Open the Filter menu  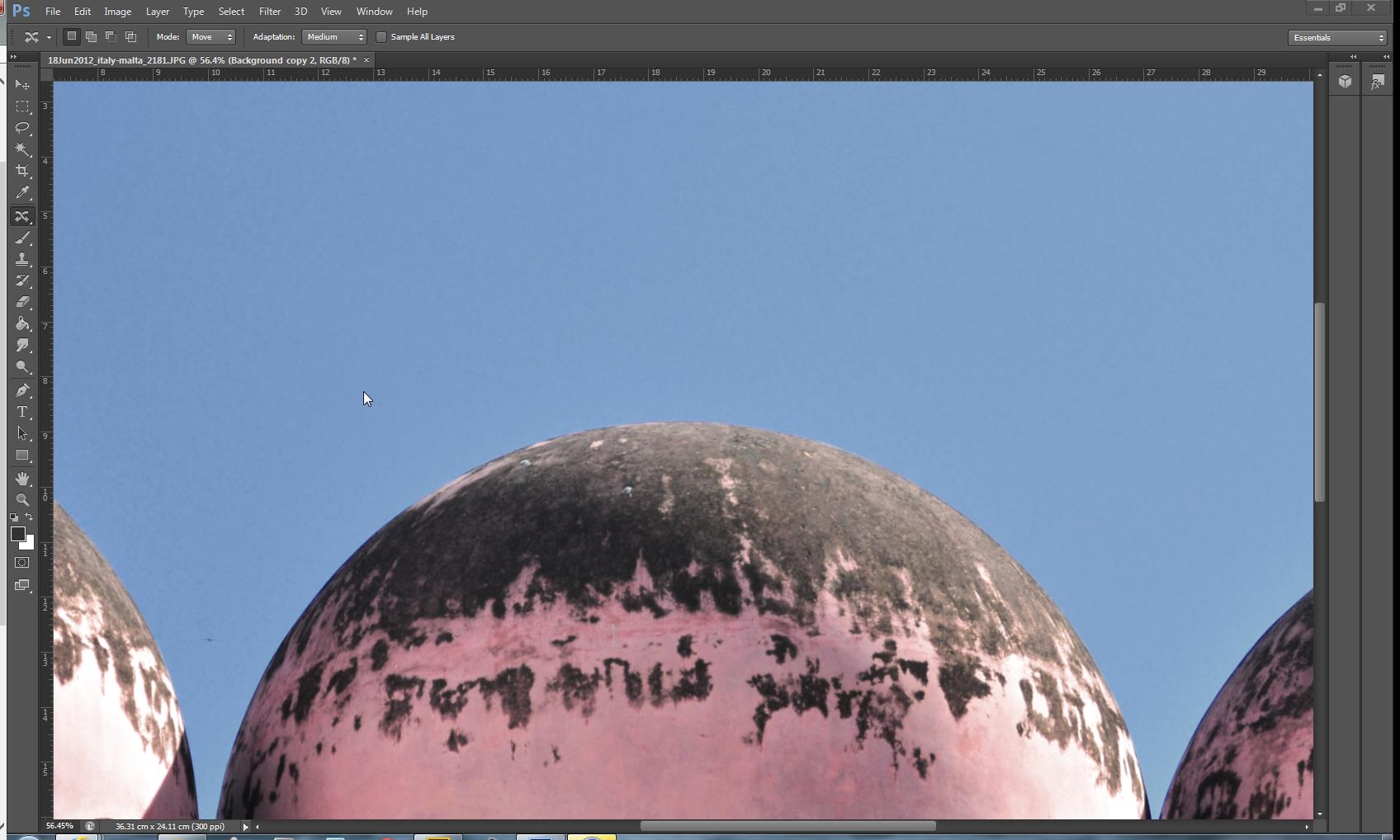pyautogui.click(x=270, y=12)
